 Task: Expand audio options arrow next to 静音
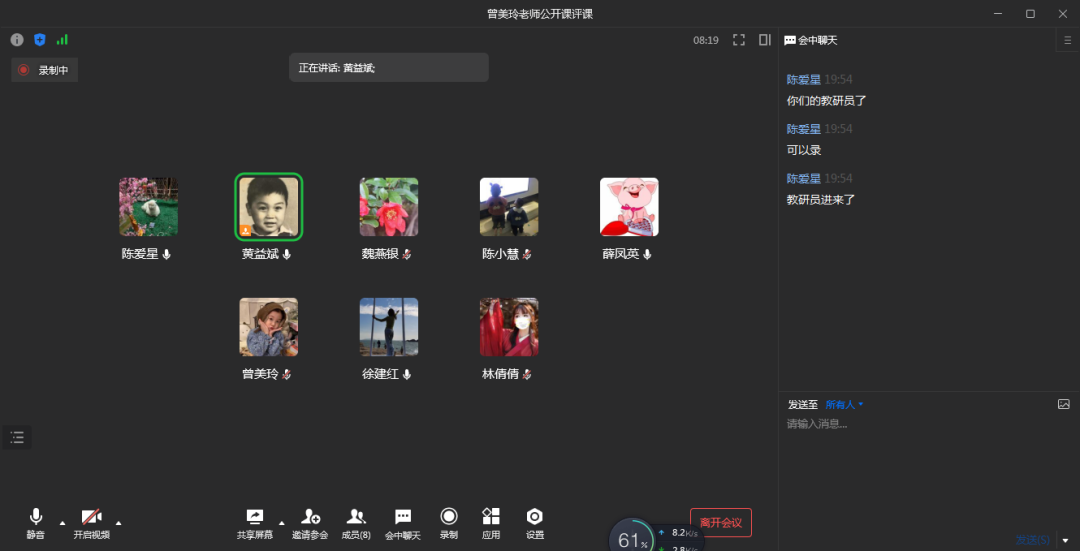coord(62,523)
